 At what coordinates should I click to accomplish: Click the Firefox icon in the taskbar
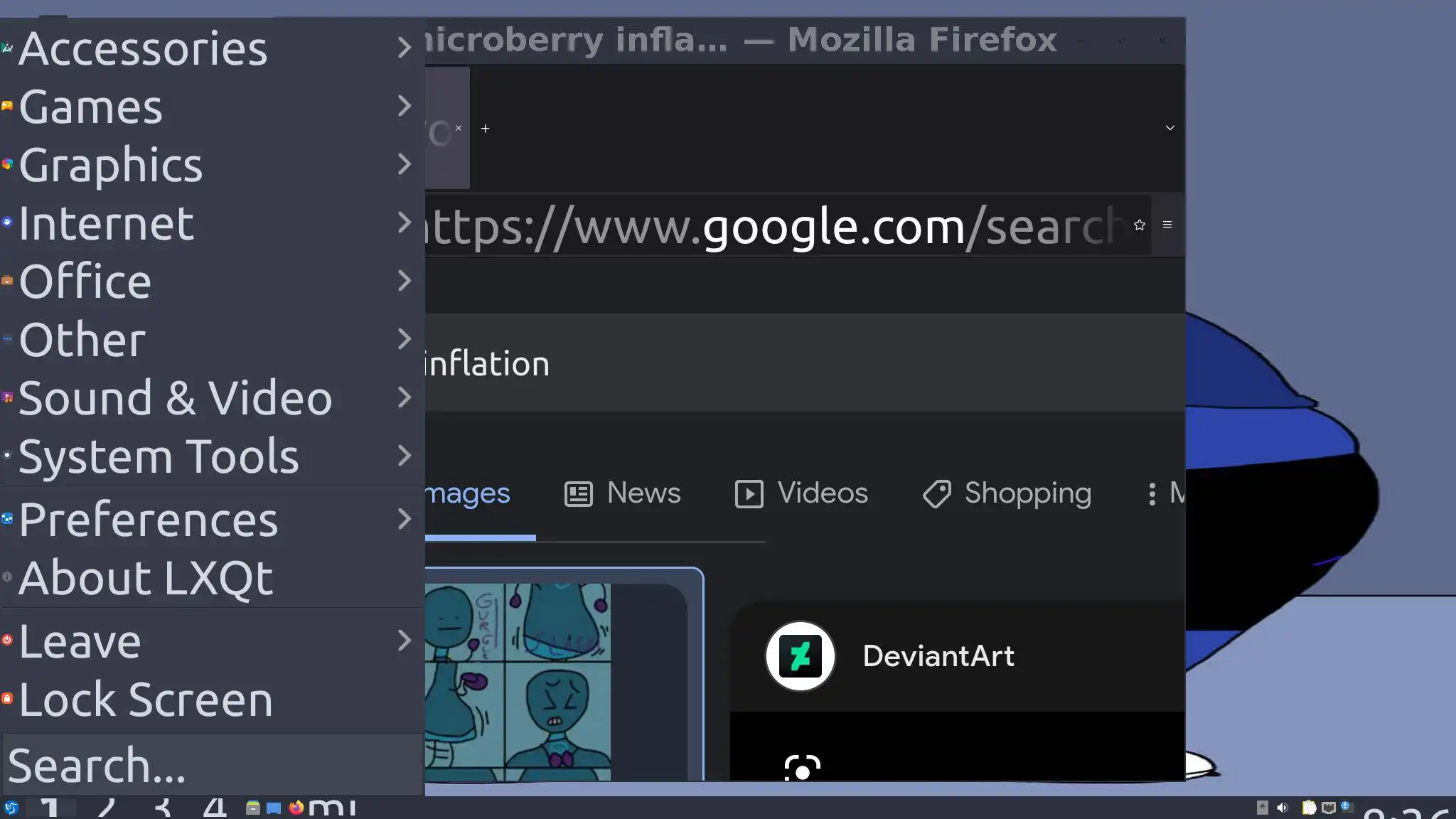click(x=296, y=808)
